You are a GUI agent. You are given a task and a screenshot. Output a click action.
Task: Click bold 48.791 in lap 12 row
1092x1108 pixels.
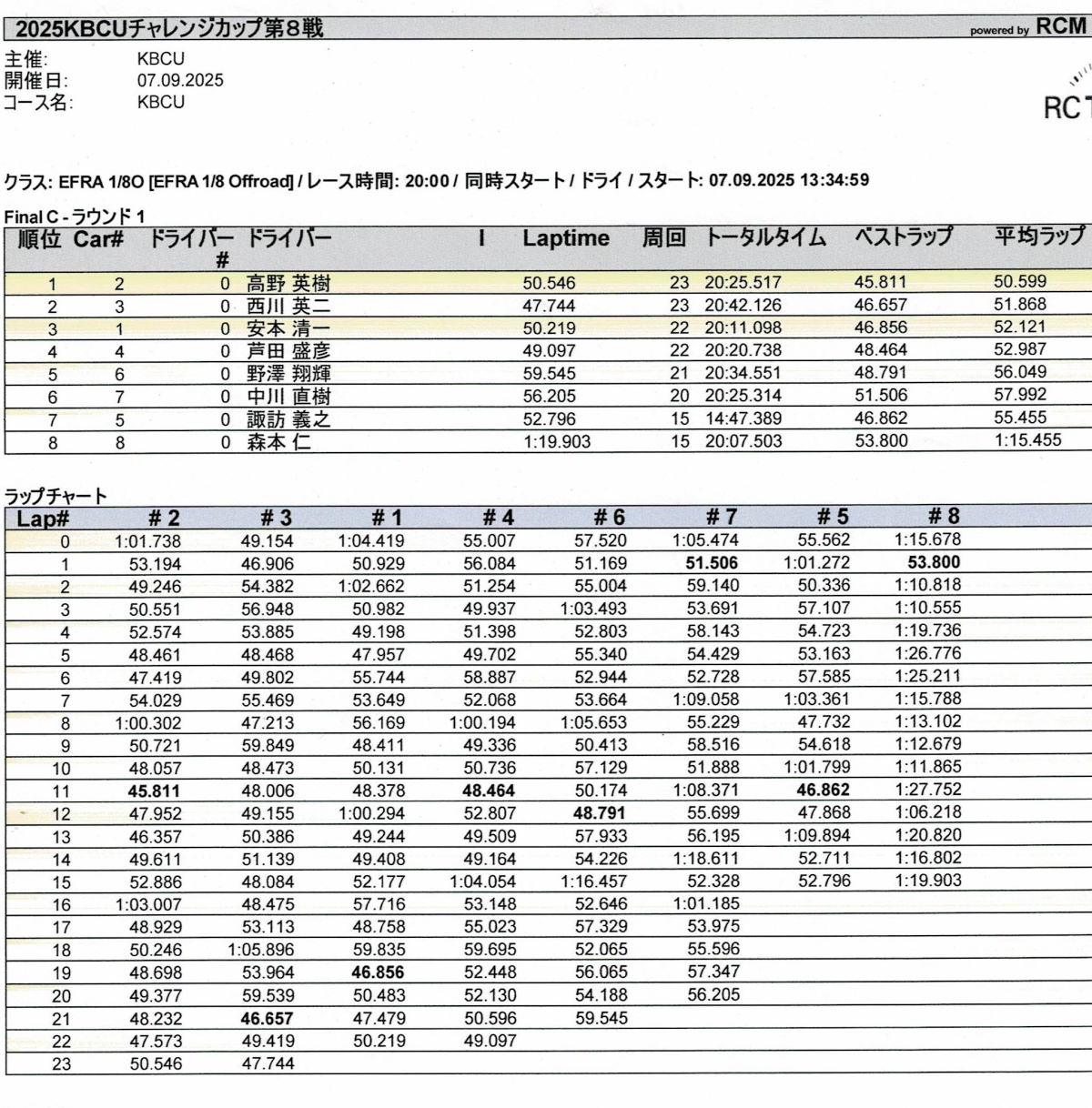600,813
